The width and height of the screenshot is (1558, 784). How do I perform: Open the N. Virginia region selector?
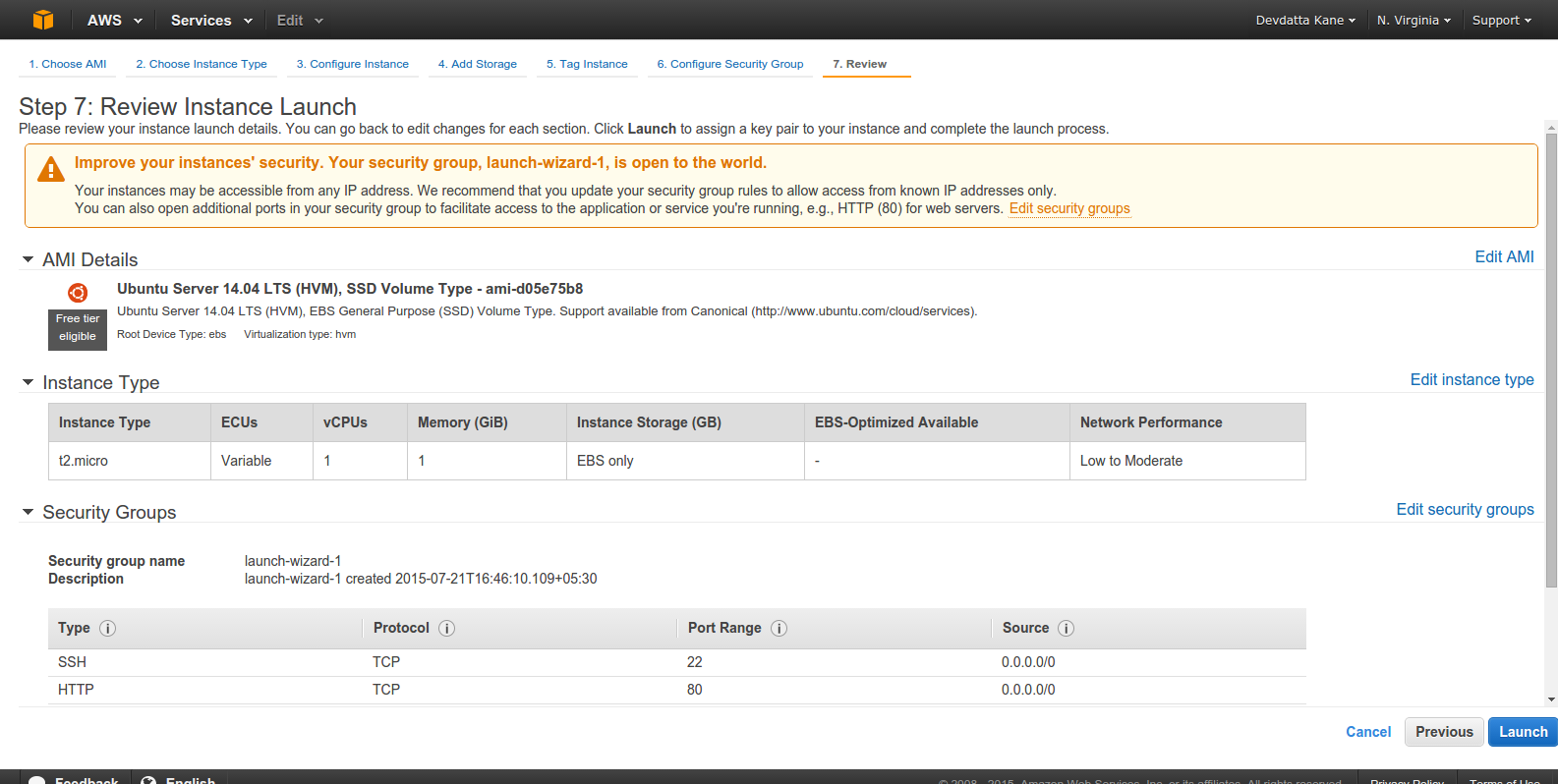point(1414,20)
